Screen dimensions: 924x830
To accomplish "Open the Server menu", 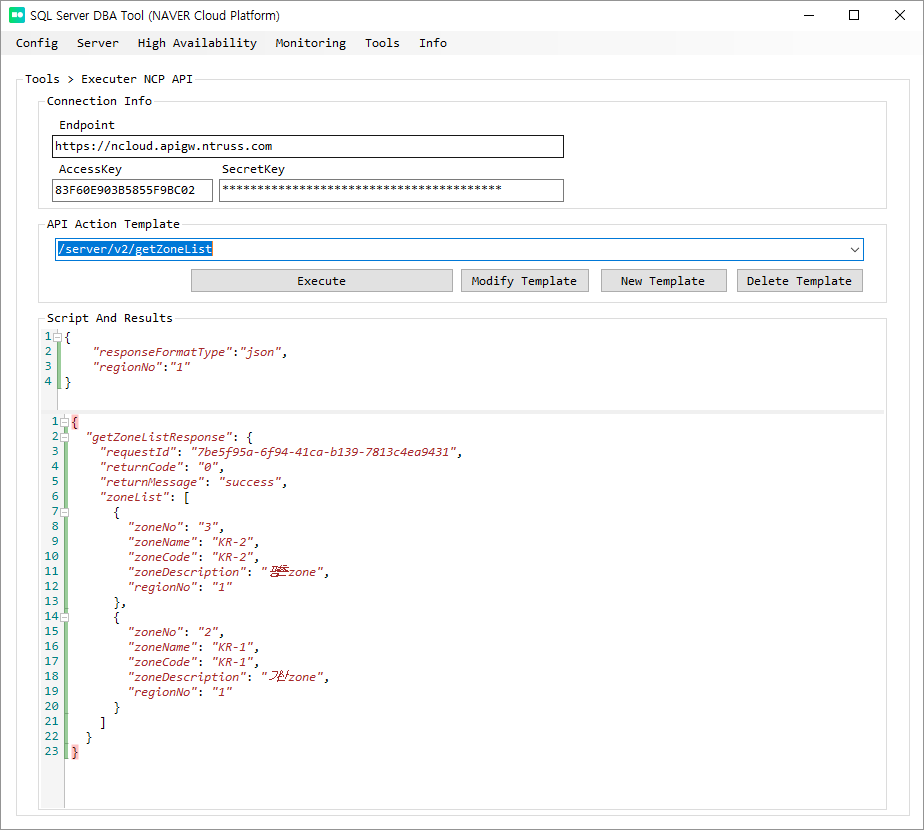I will pos(98,43).
